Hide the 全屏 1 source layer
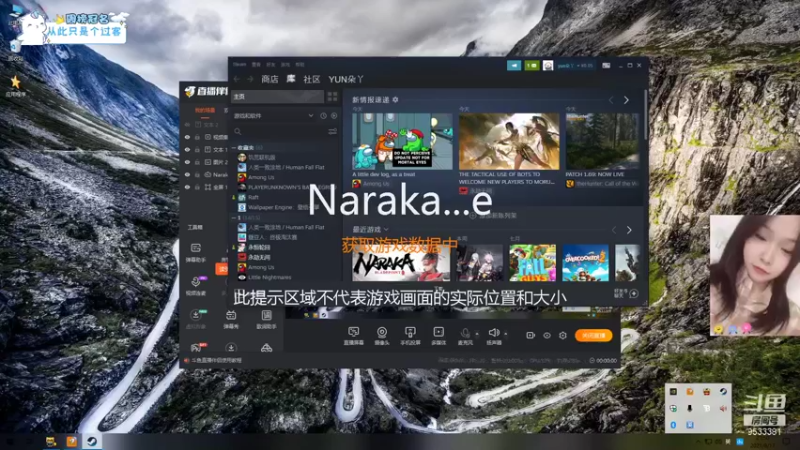 pos(187,187)
